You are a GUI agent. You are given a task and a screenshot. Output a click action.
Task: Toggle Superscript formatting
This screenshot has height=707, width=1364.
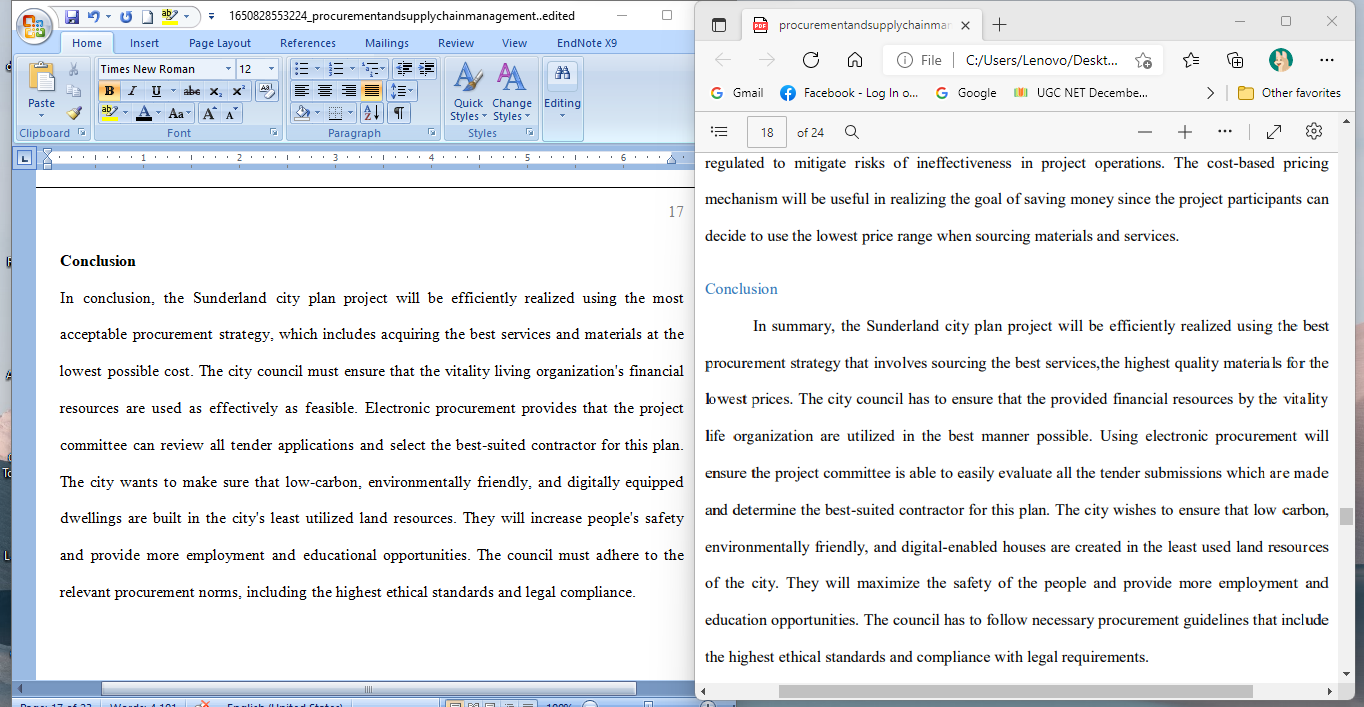pyautogui.click(x=238, y=91)
